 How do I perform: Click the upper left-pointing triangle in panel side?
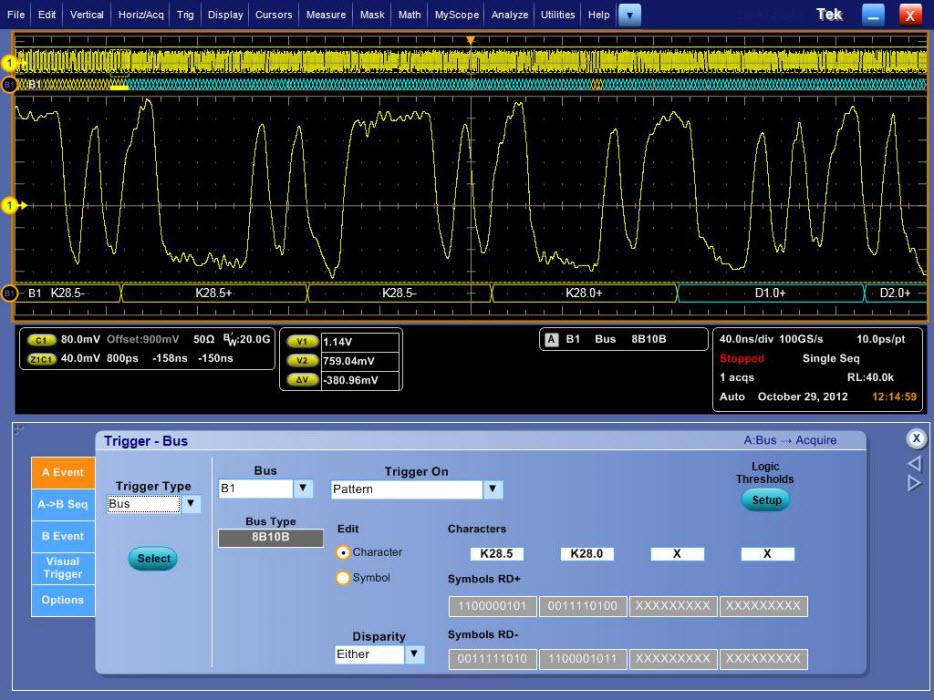(914, 463)
